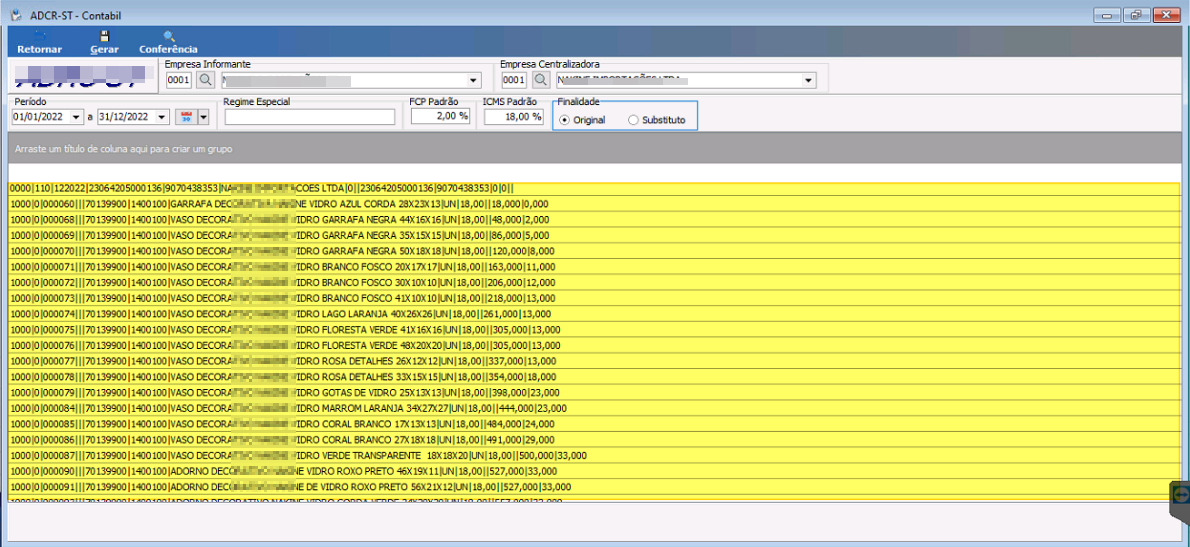Click the ADCR-ST app icon in title bar

[x=14, y=15]
